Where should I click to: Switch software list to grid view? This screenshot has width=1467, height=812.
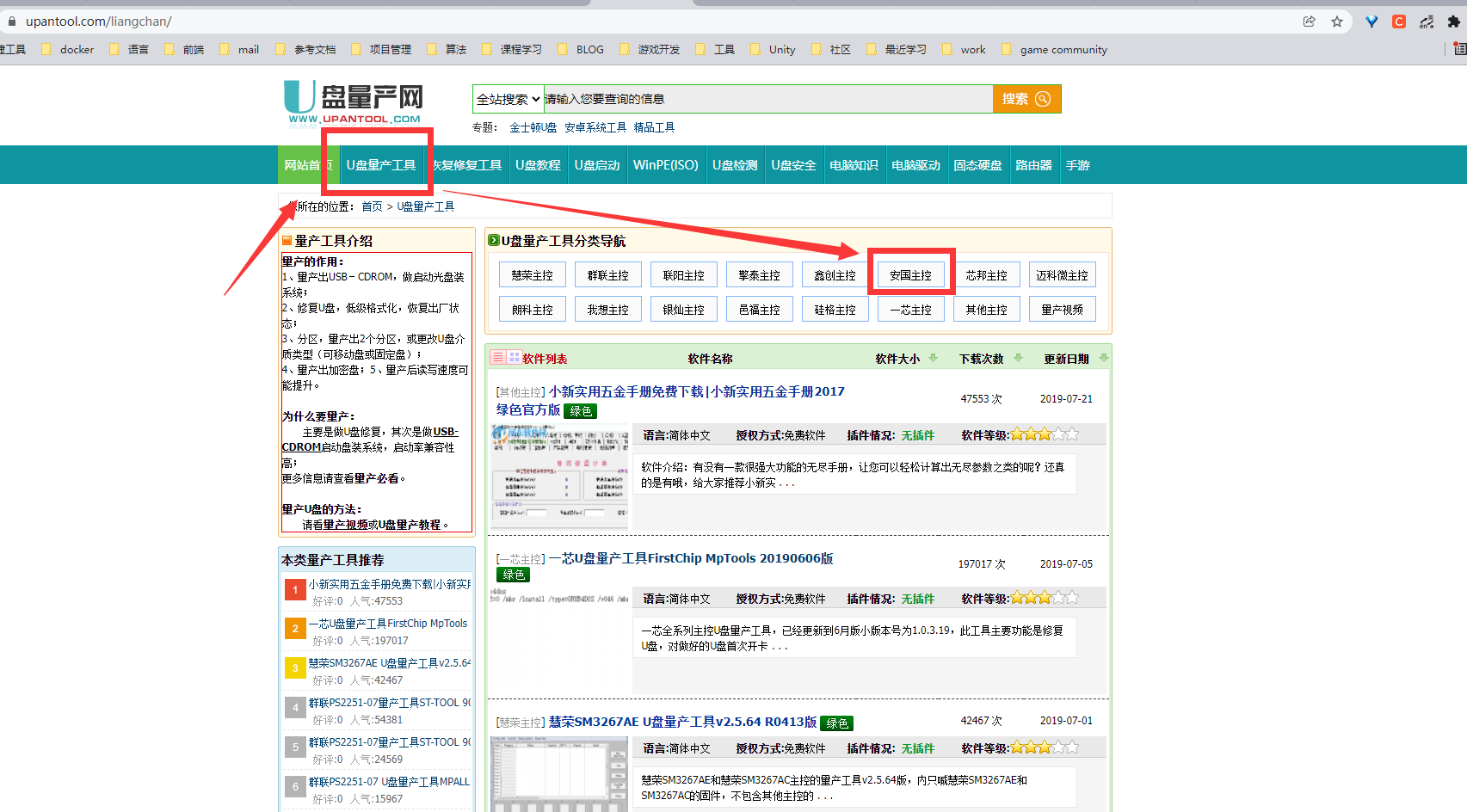tap(514, 357)
